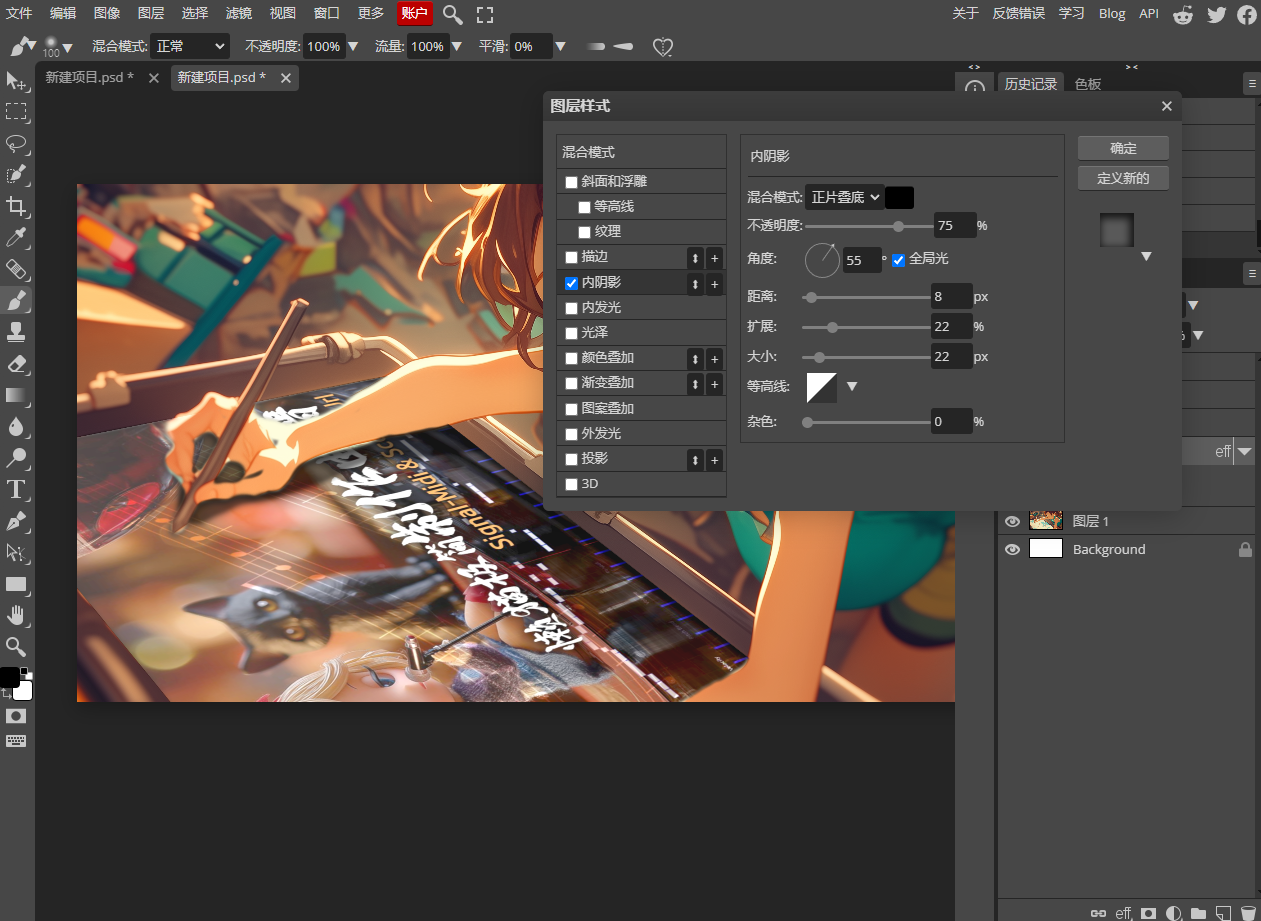
Task: Open the 反馈错误 link
Action: (x=1018, y=13)
